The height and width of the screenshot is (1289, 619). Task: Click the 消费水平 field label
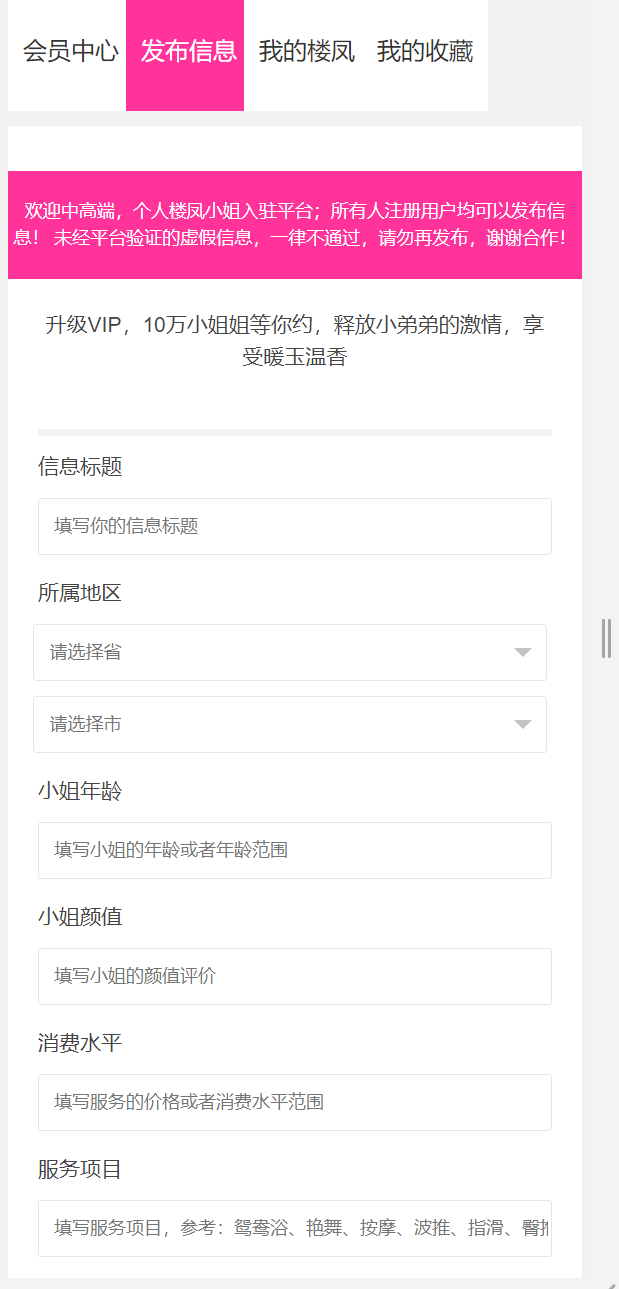pos(80,1043)
